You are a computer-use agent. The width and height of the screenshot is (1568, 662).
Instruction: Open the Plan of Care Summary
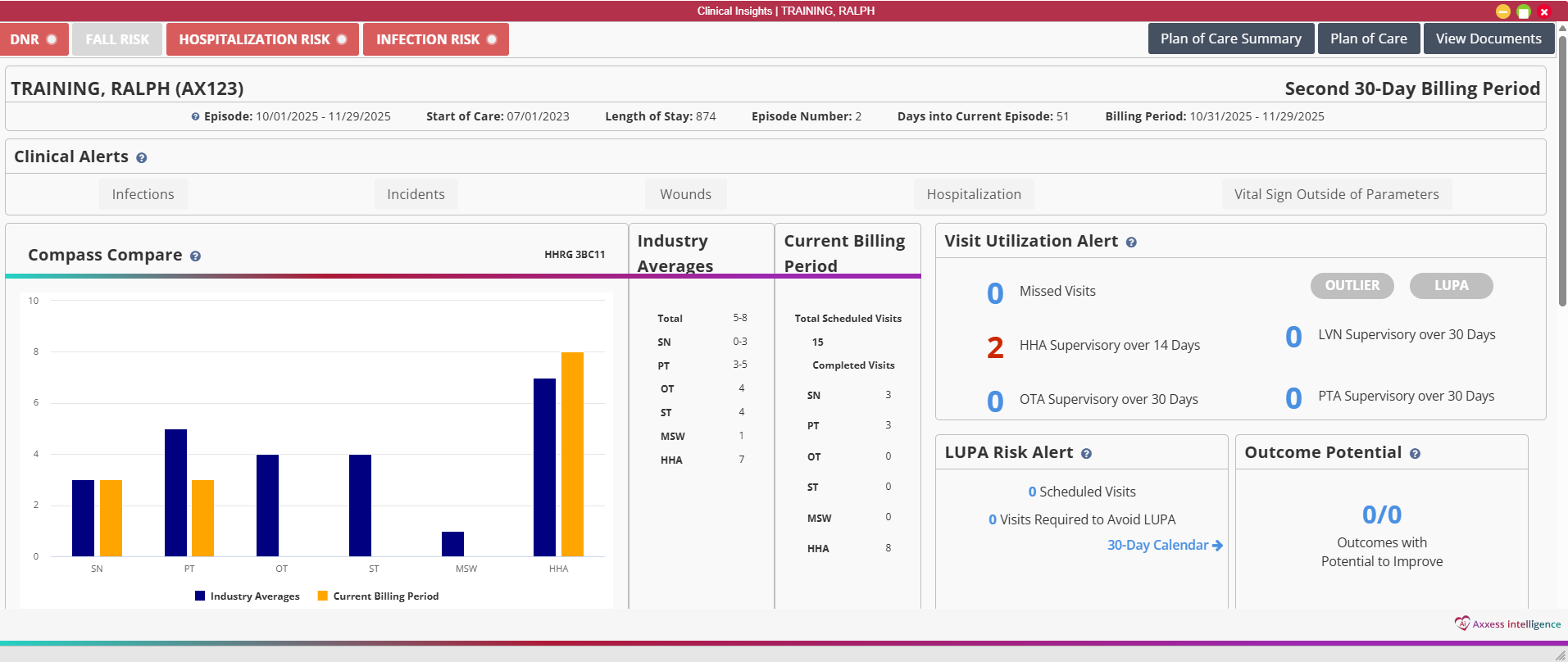tap(1230, 39)
